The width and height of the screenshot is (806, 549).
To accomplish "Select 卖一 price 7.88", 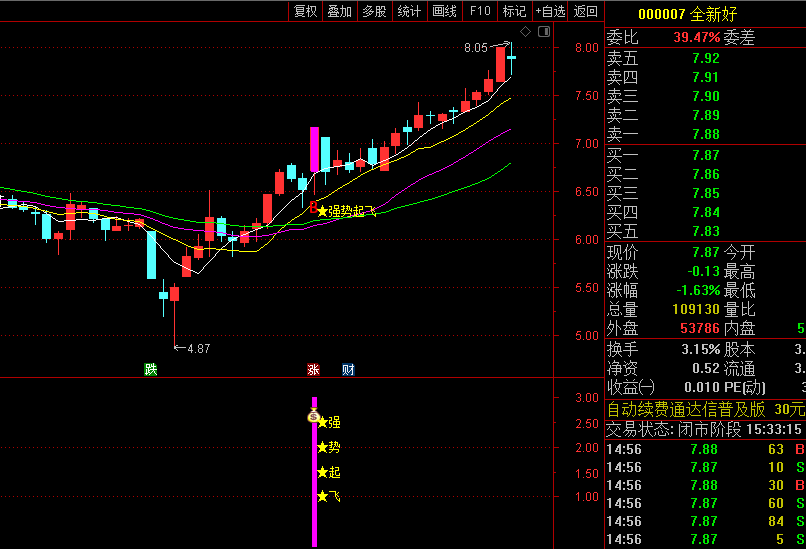I will tap(706, 134).
